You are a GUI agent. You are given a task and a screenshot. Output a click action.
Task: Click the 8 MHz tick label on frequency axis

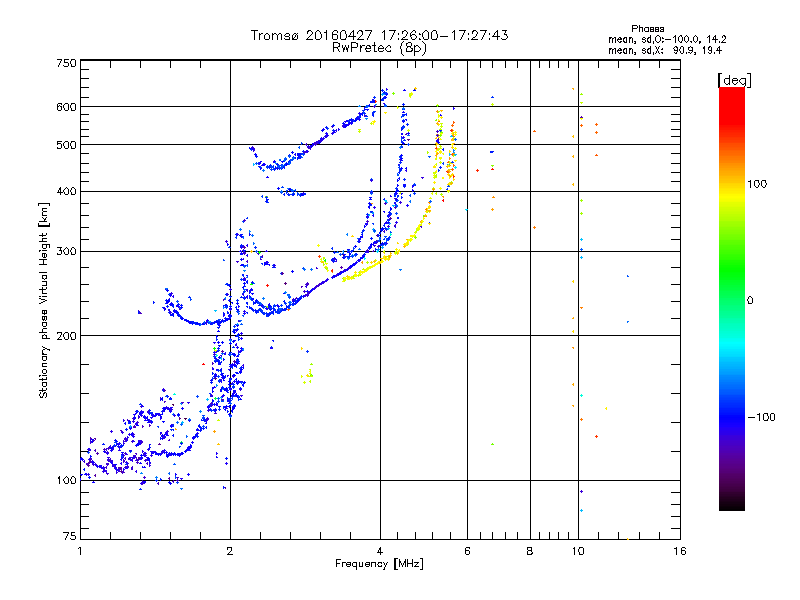(x=530, y=551)
